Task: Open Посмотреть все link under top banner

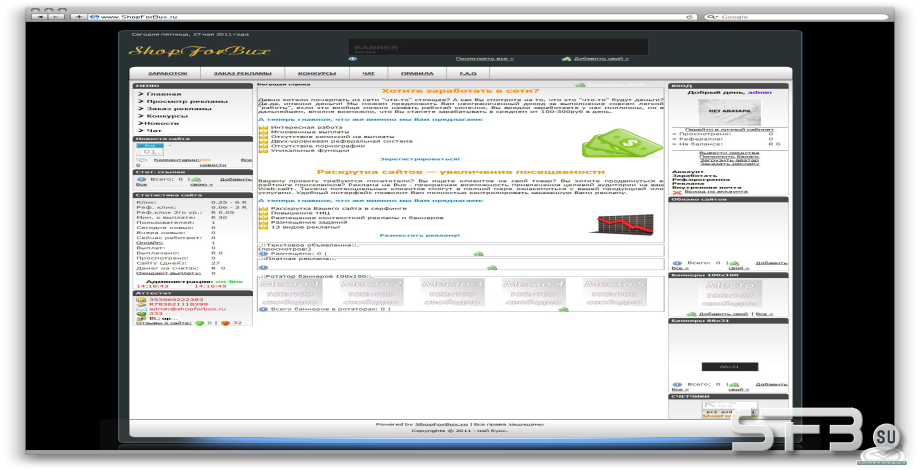Action: (x=485, y=59)
